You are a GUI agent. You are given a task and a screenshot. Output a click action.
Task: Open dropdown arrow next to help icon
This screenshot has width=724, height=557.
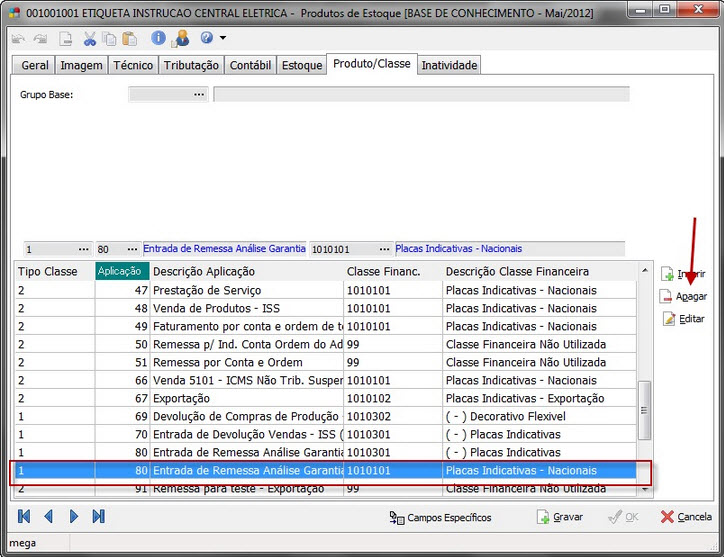pos(222,39)
